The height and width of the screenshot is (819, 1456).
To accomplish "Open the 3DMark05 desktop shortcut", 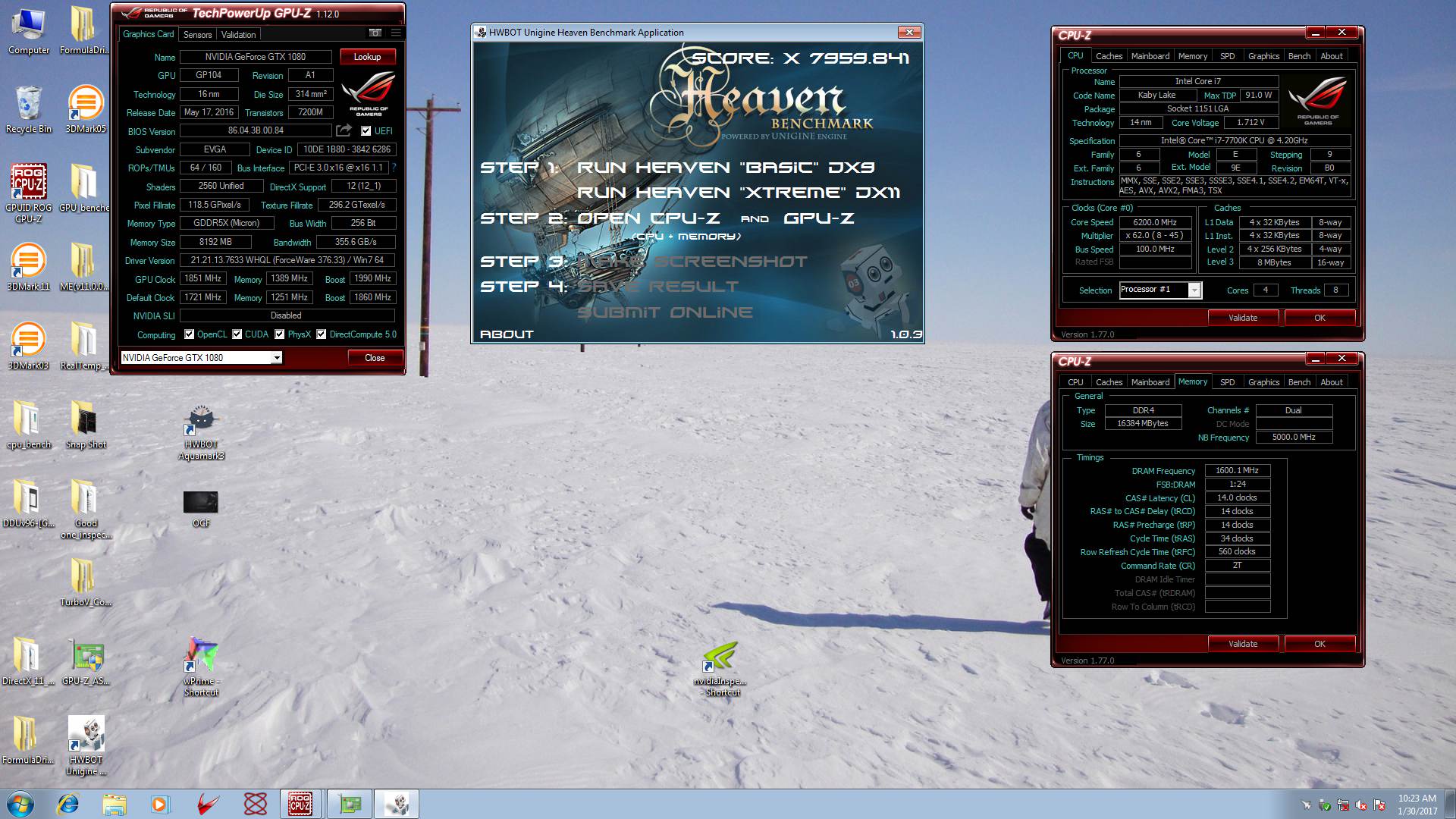I will [x=86, y=110].
